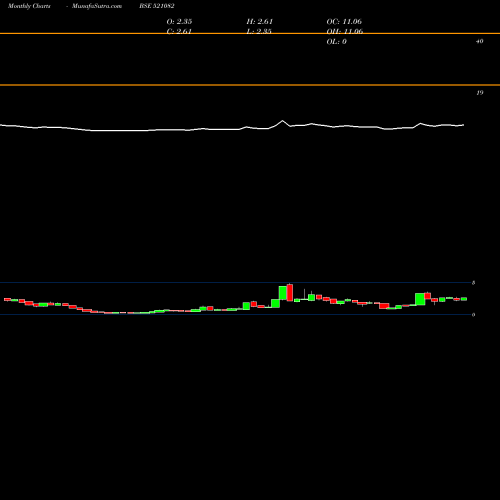Select the OH: 11.06 reading
The width and height of the screenshot is (500, 500).
pyautogui.click(x=345, y=31)
